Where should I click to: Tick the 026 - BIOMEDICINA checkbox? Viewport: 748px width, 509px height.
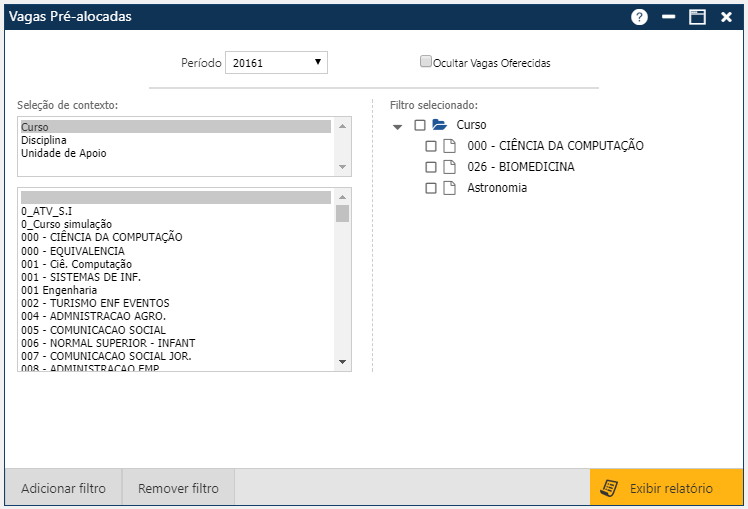coord(431,167)
